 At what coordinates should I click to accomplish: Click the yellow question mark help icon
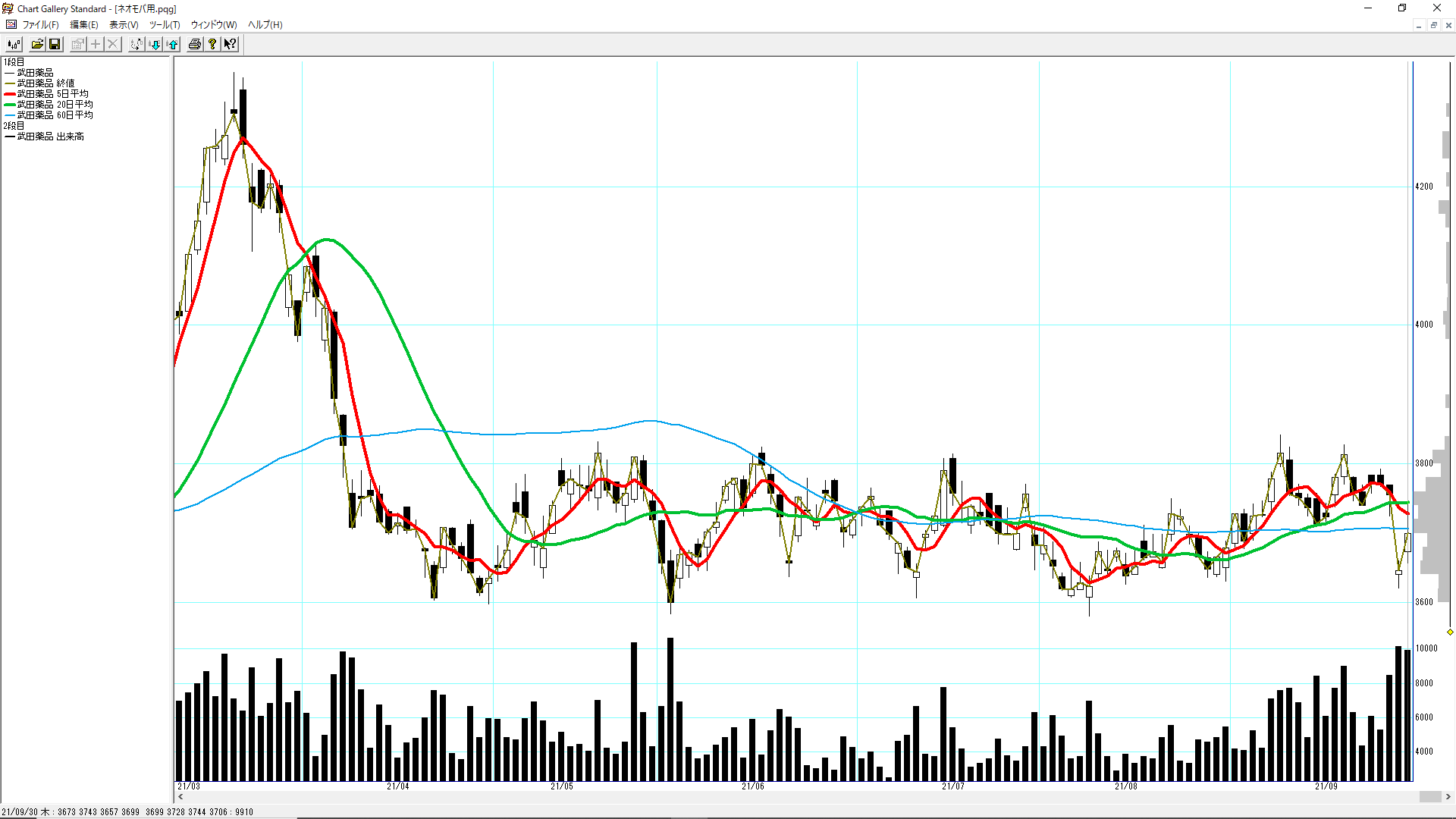click(213, 44)
